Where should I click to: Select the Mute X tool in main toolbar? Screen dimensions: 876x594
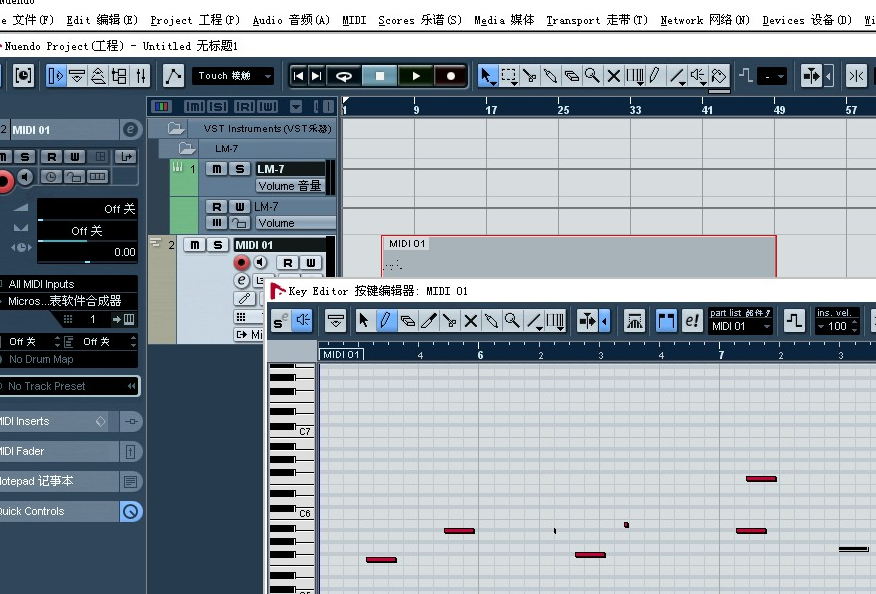click(x=613, y=75)
